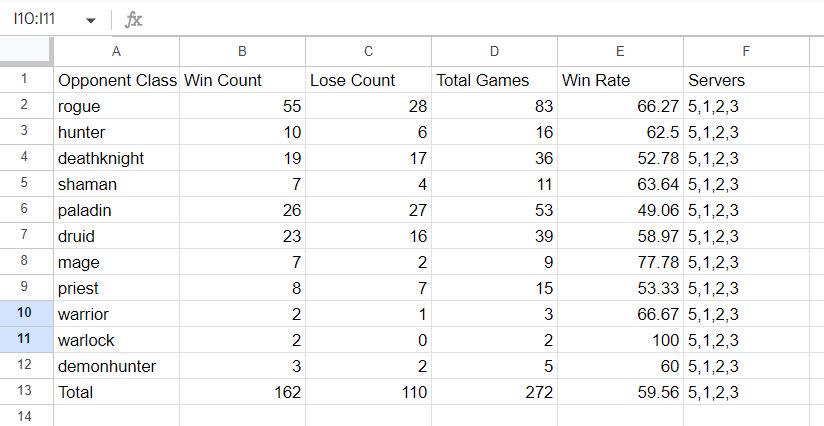Viewport: 824px width, 426px height.
Task: Select row 13 header
Action: [26, 392]
